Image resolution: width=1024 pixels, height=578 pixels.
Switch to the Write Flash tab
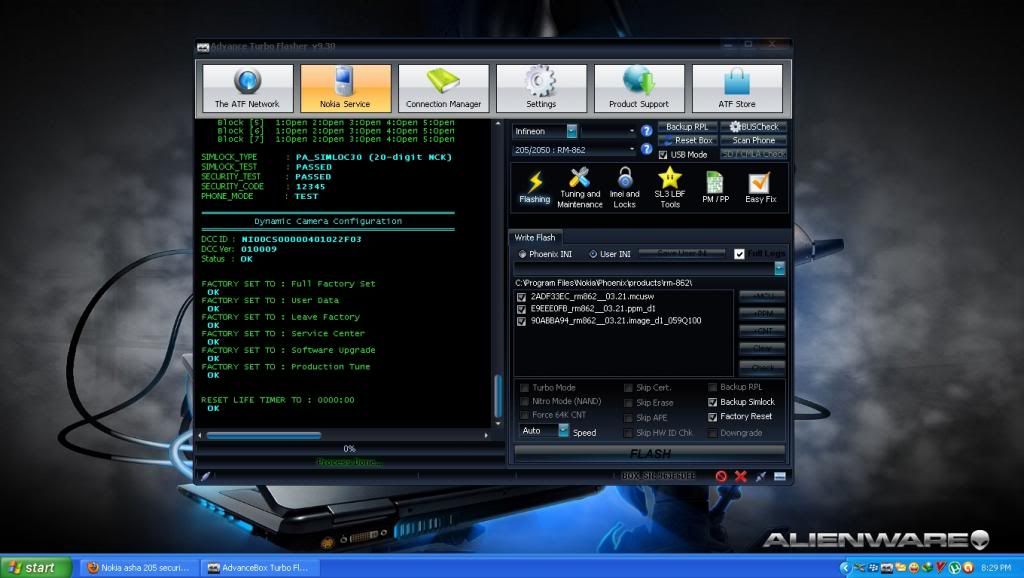tap(534, 237)
